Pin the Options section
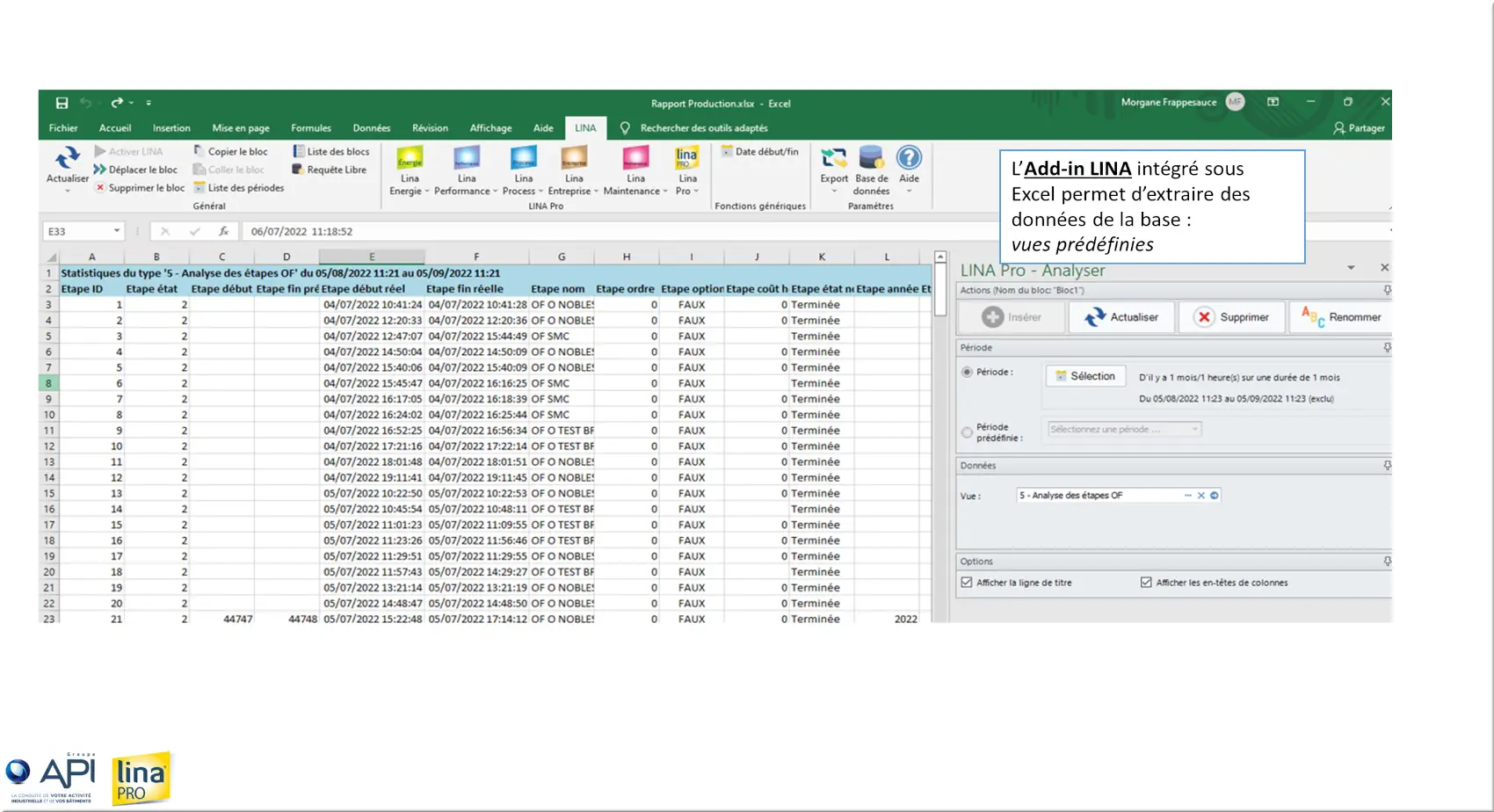 [x=1387, y=562]
